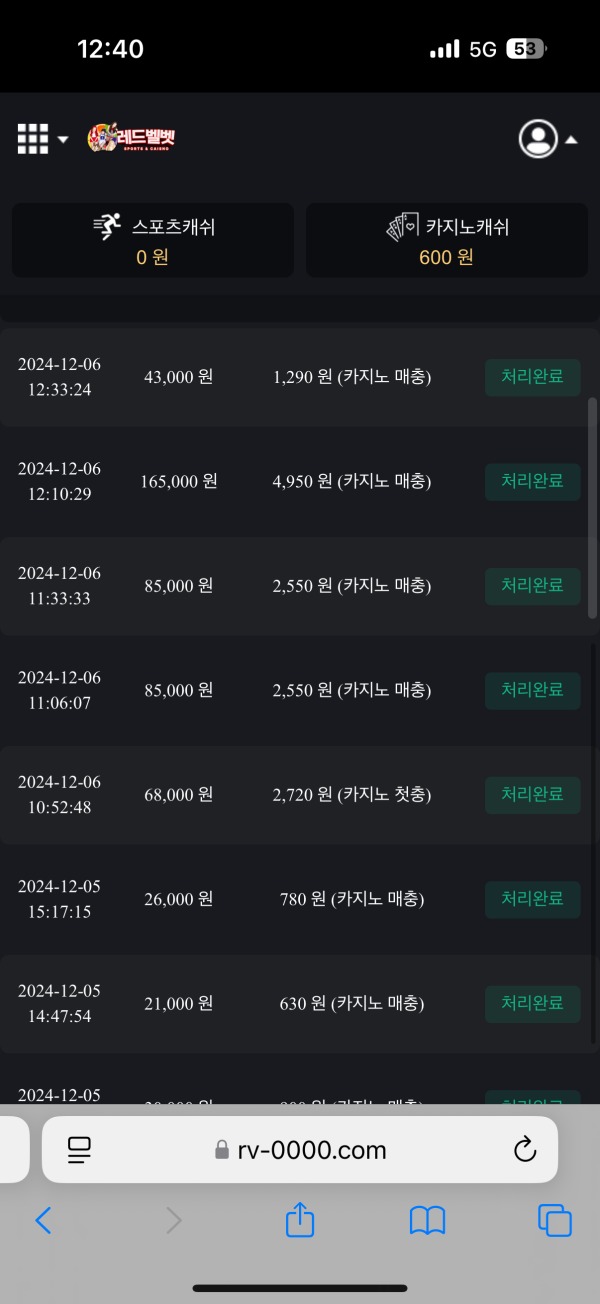Screen dimensions: 600x1304
Task: Click 처리완료 on the 165,000원 entry
Action: click(532, 481)
